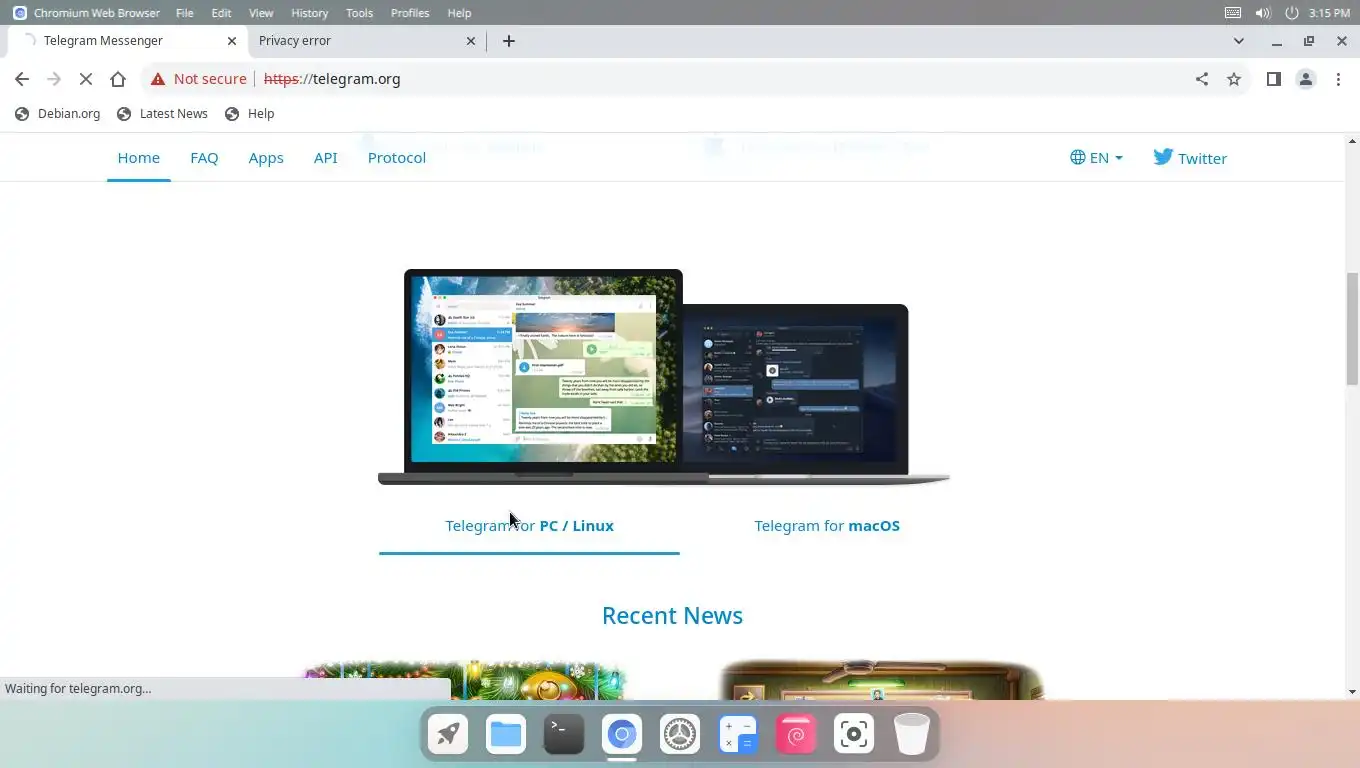Open the Telegram Protocol page
The image size is (1360, 768).
point(397,158)
